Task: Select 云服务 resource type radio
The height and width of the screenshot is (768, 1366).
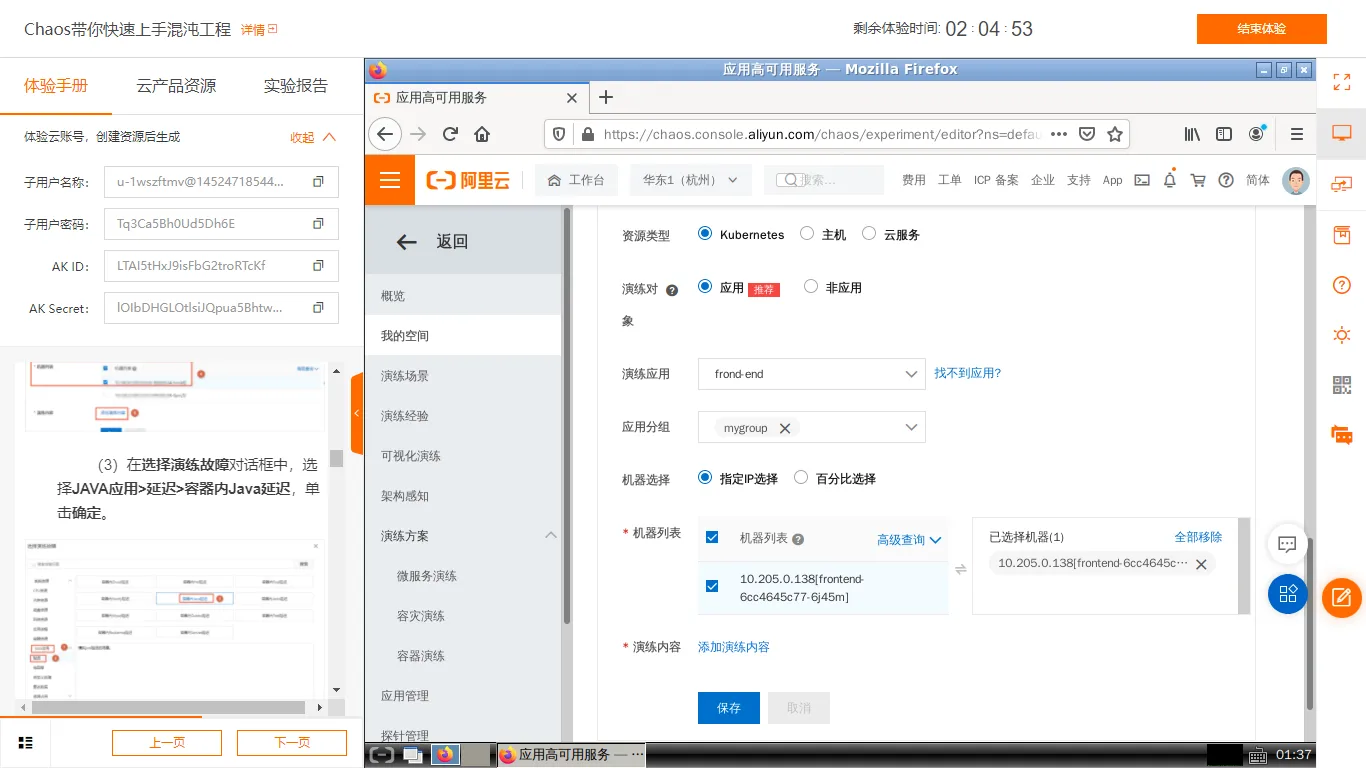Action: 869,233
